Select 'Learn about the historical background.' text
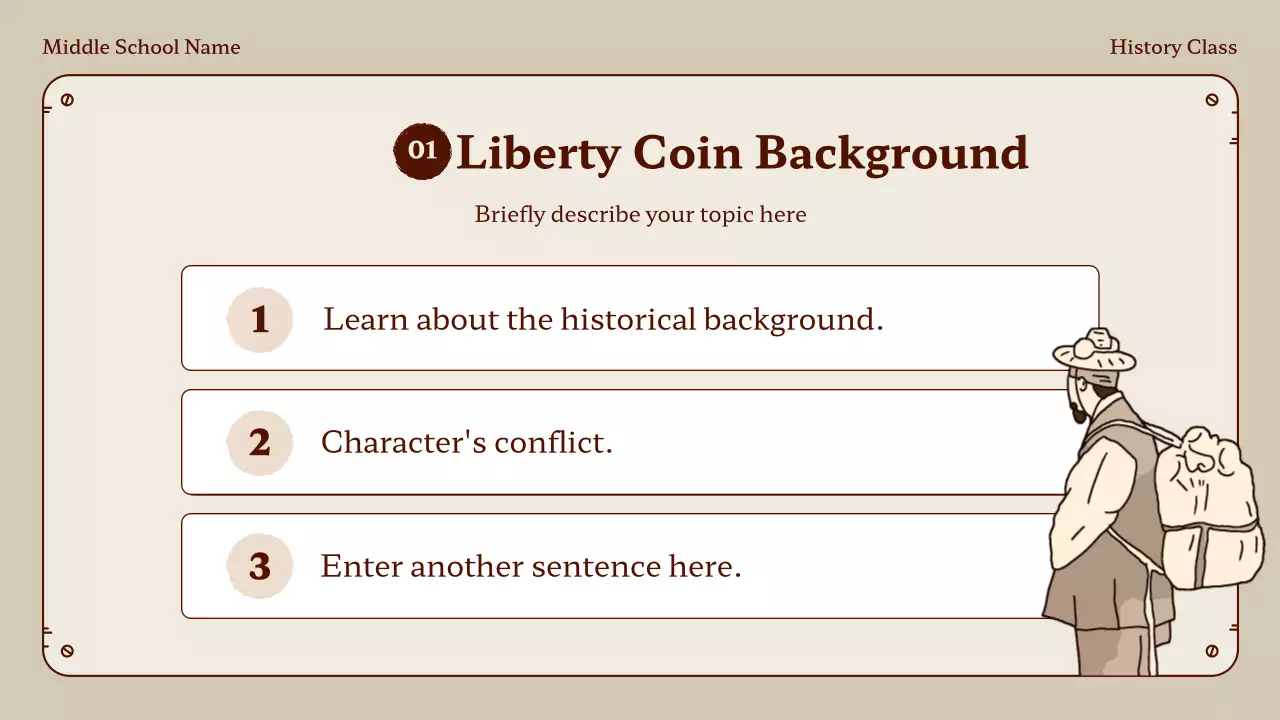Viewport: 1280px width, 720px height. pyautogui.click(x=603, y=320)
